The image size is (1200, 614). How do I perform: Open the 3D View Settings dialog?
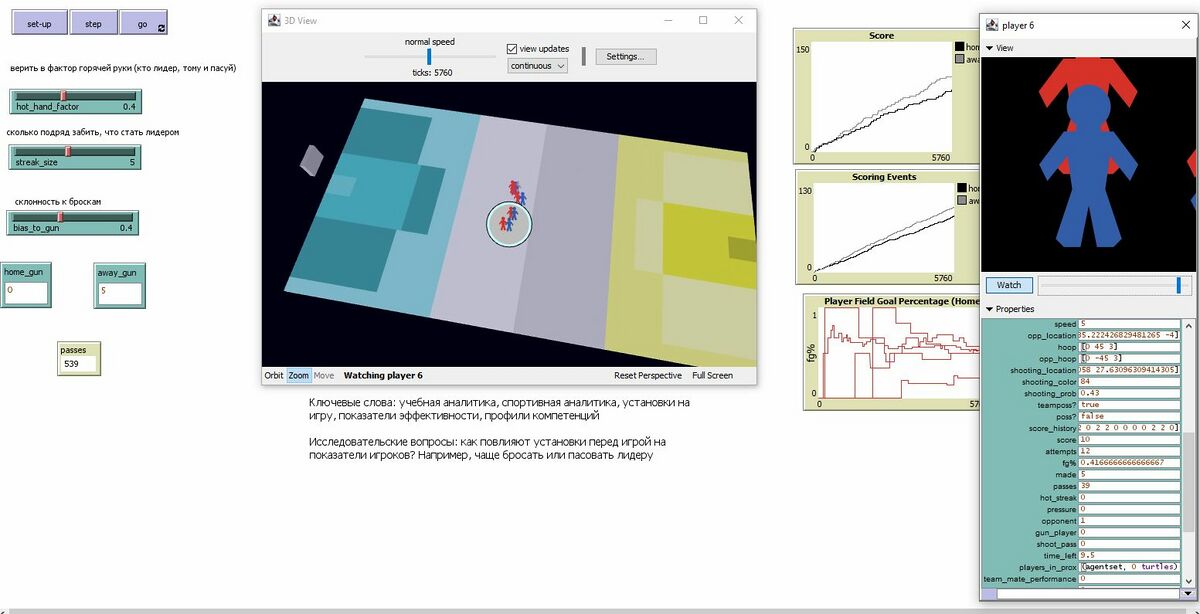(x=626, y=57)
